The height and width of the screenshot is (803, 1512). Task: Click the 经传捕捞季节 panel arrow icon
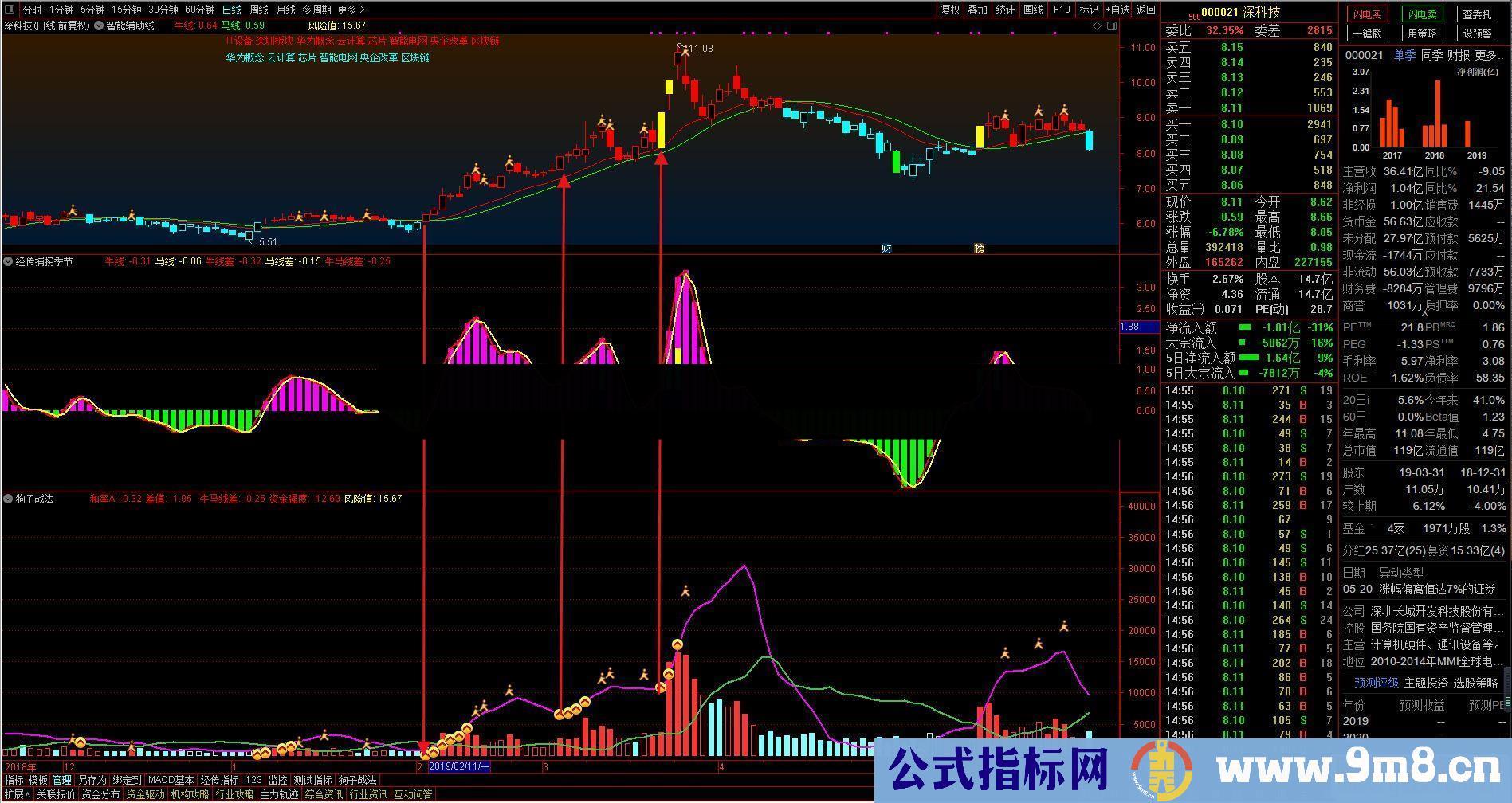6,260
